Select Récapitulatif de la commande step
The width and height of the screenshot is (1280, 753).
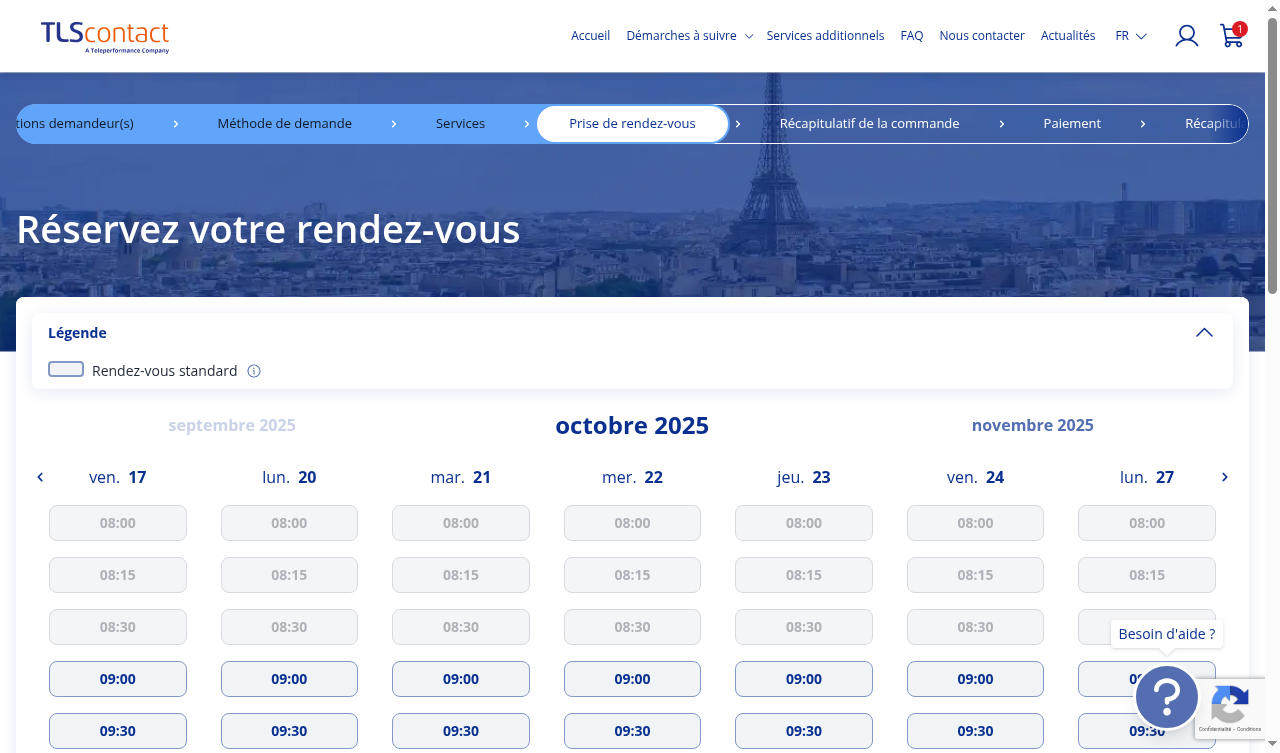[x=869, y=124]
